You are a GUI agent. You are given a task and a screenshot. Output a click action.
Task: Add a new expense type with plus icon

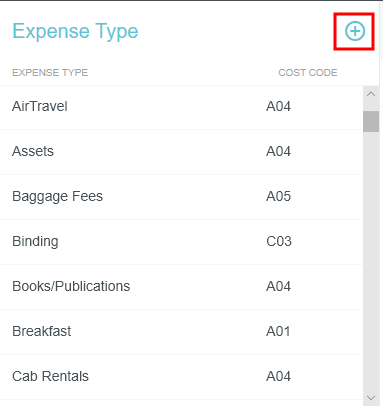tap(355, 31)
